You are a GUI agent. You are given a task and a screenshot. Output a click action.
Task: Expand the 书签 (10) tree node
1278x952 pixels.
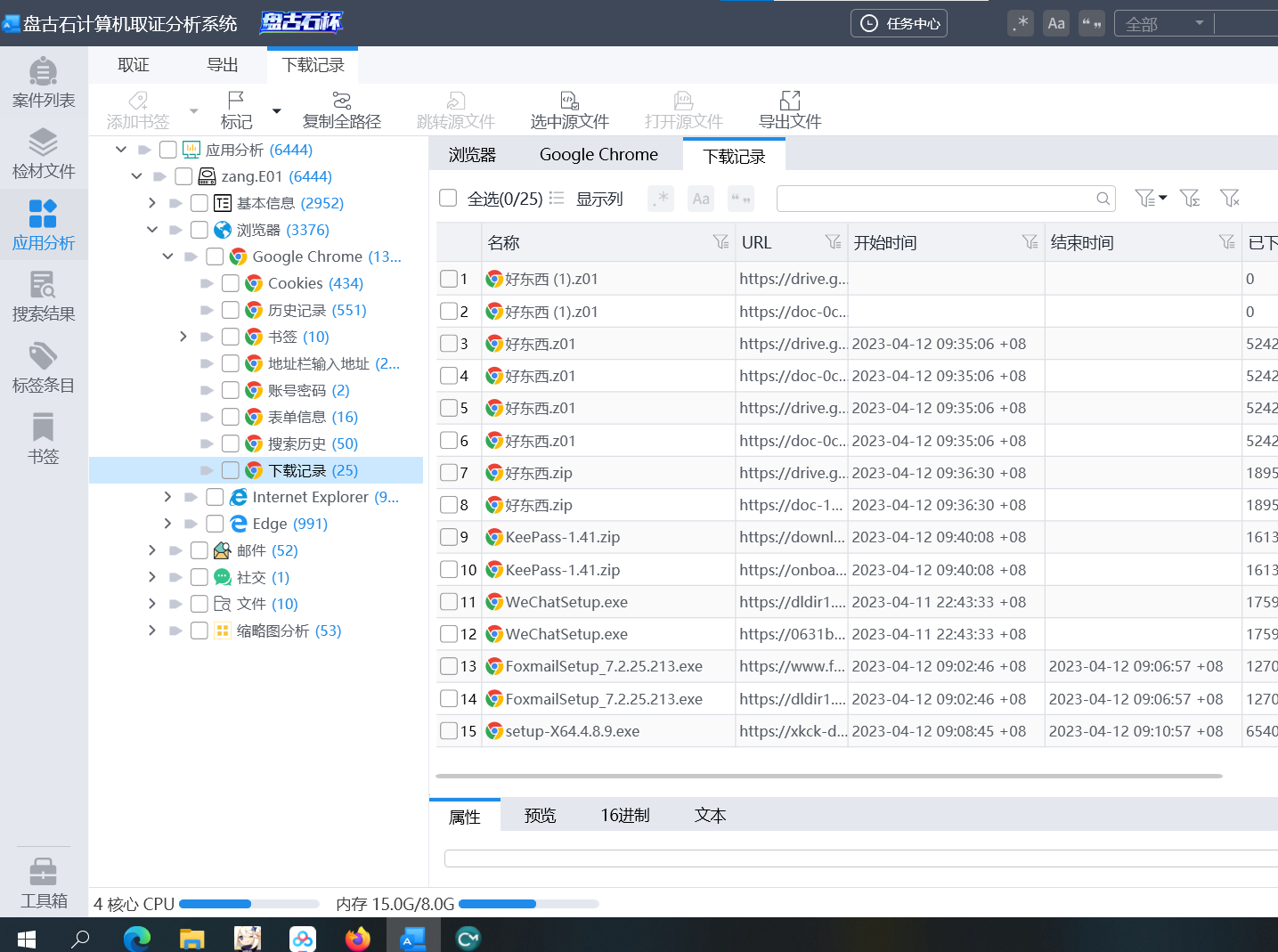coord(183,337)
